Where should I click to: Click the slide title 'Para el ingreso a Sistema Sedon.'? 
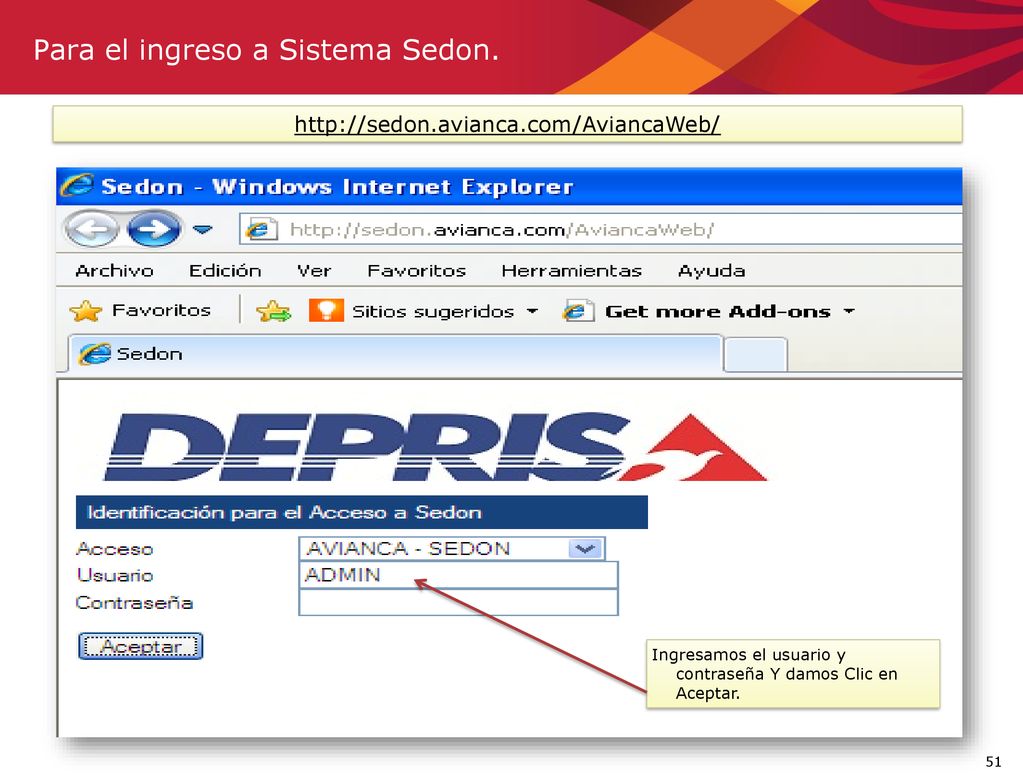266,50
